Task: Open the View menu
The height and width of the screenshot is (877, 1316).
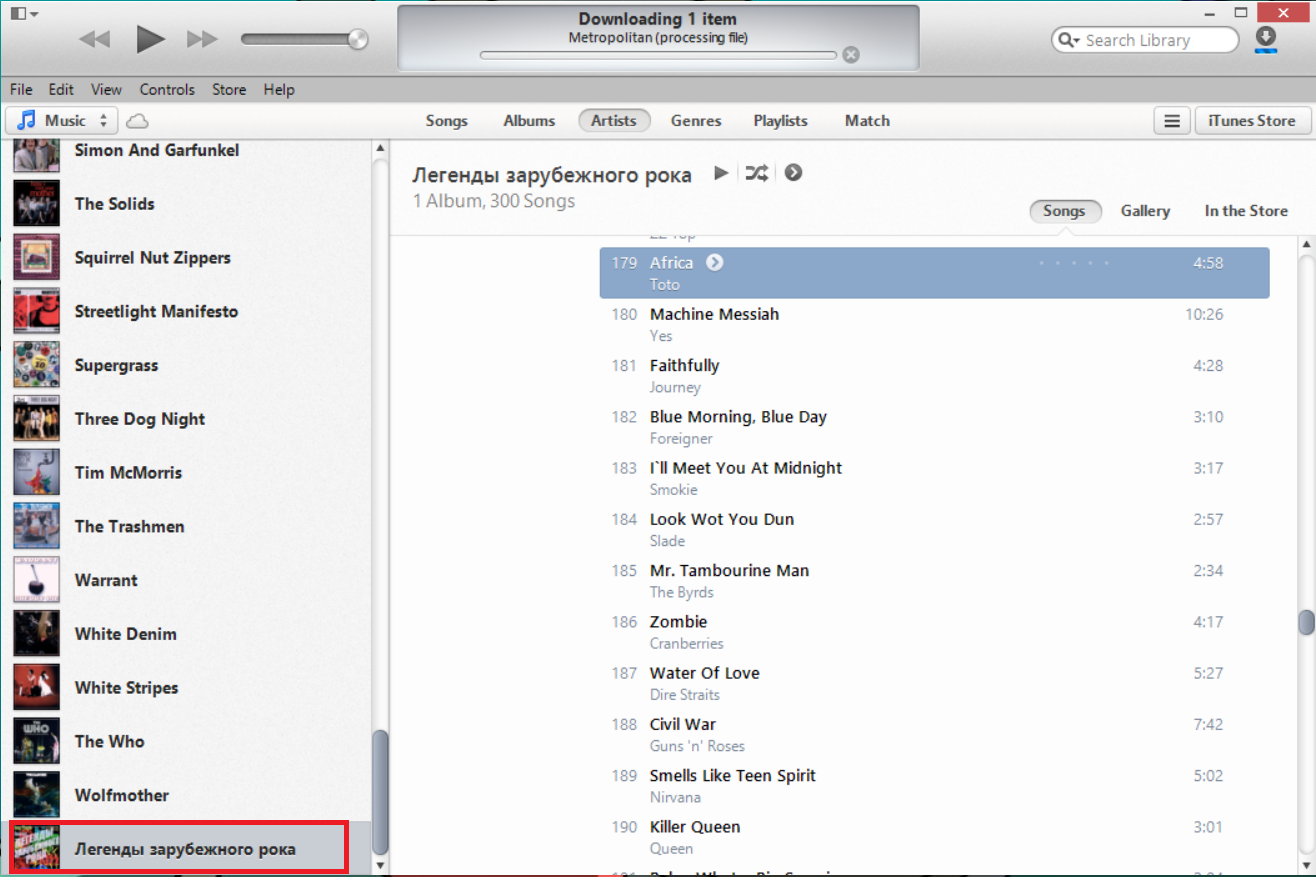Action: [x=106, y=89]
